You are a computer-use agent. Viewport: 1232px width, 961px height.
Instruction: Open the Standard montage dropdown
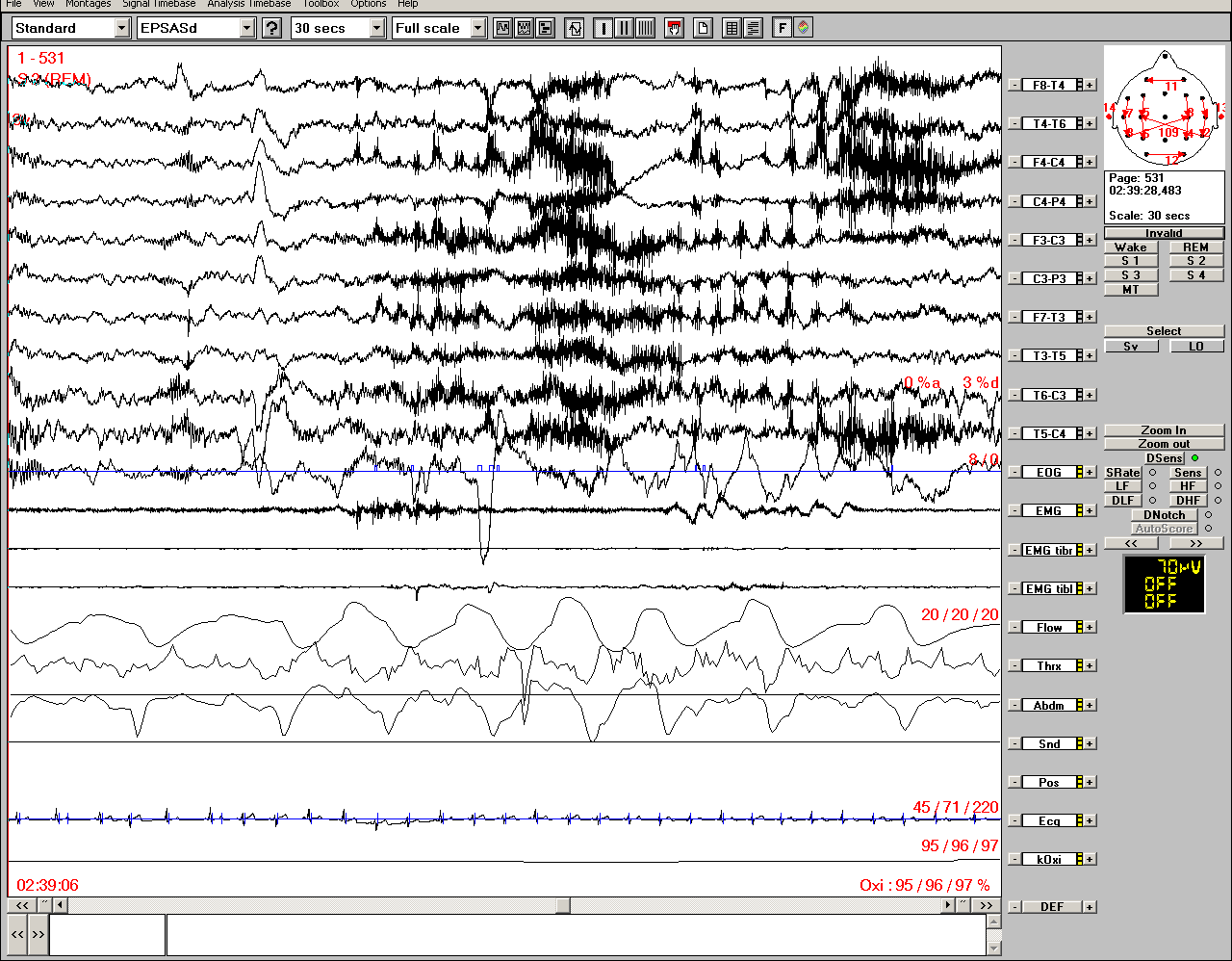121,28
